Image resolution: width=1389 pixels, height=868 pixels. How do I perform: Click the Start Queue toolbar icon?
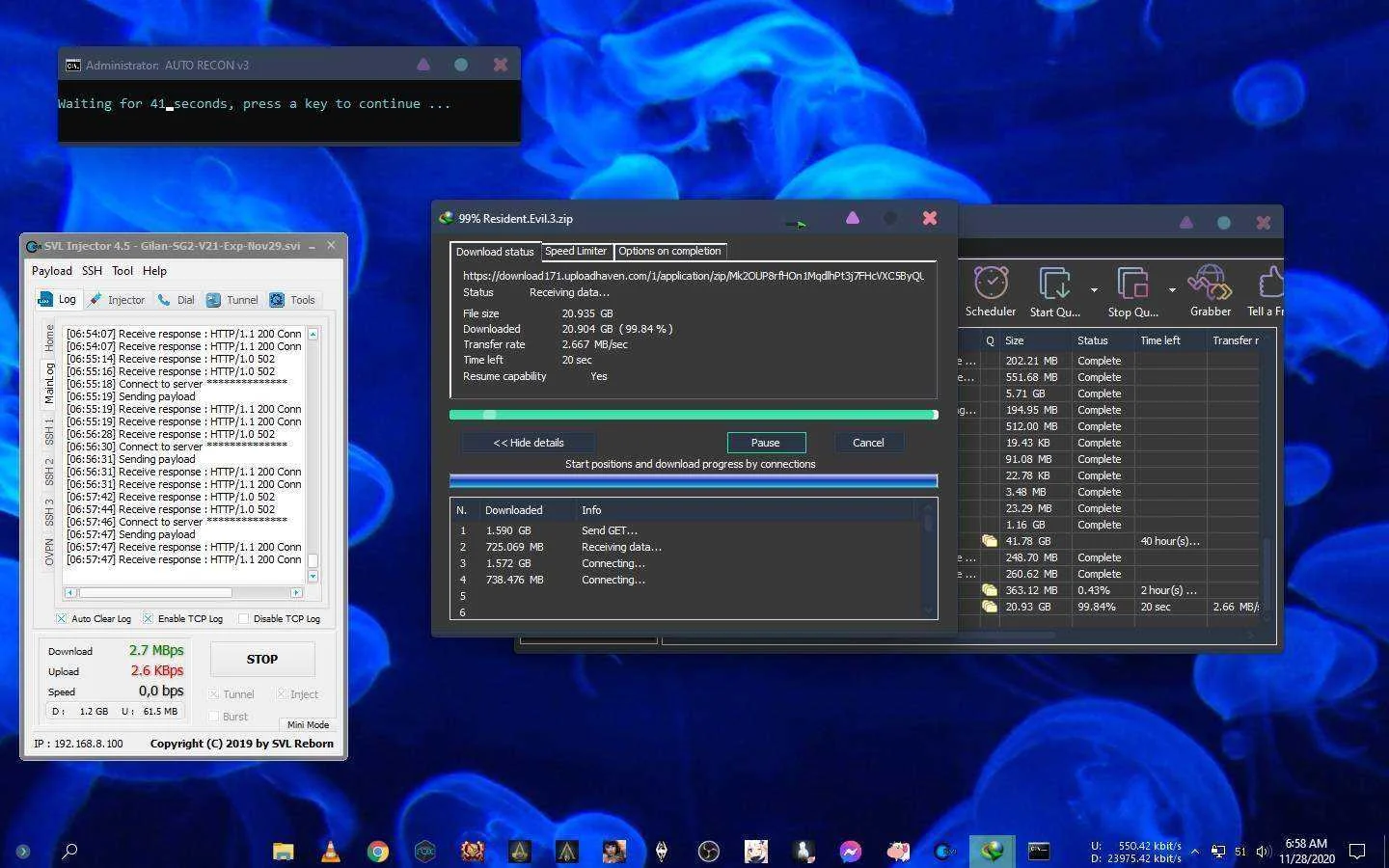point(1054,284)
